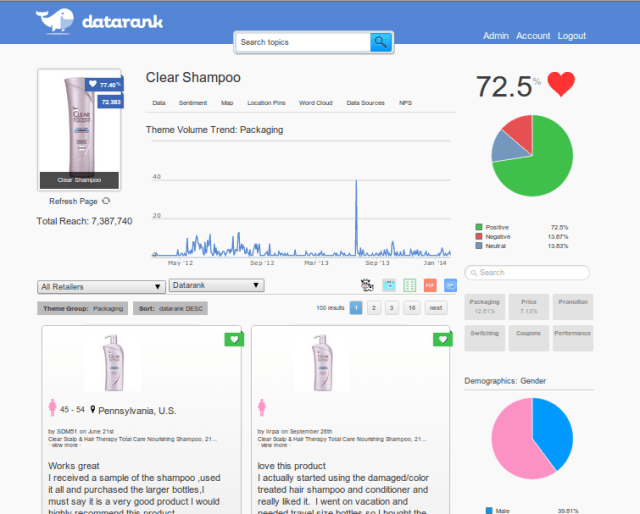640x514 pixels.
Task: Click the blue comment bubble icon
Action: click(x=450, y=285)
